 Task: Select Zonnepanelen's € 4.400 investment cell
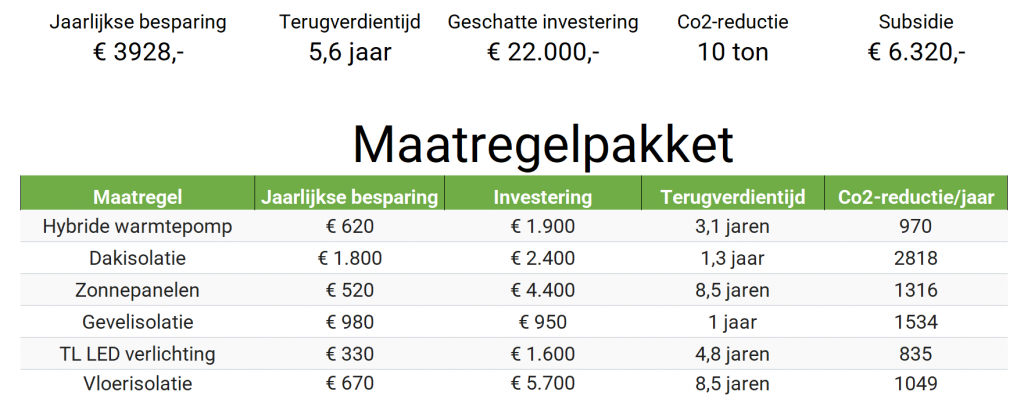(x=543, y=290)
